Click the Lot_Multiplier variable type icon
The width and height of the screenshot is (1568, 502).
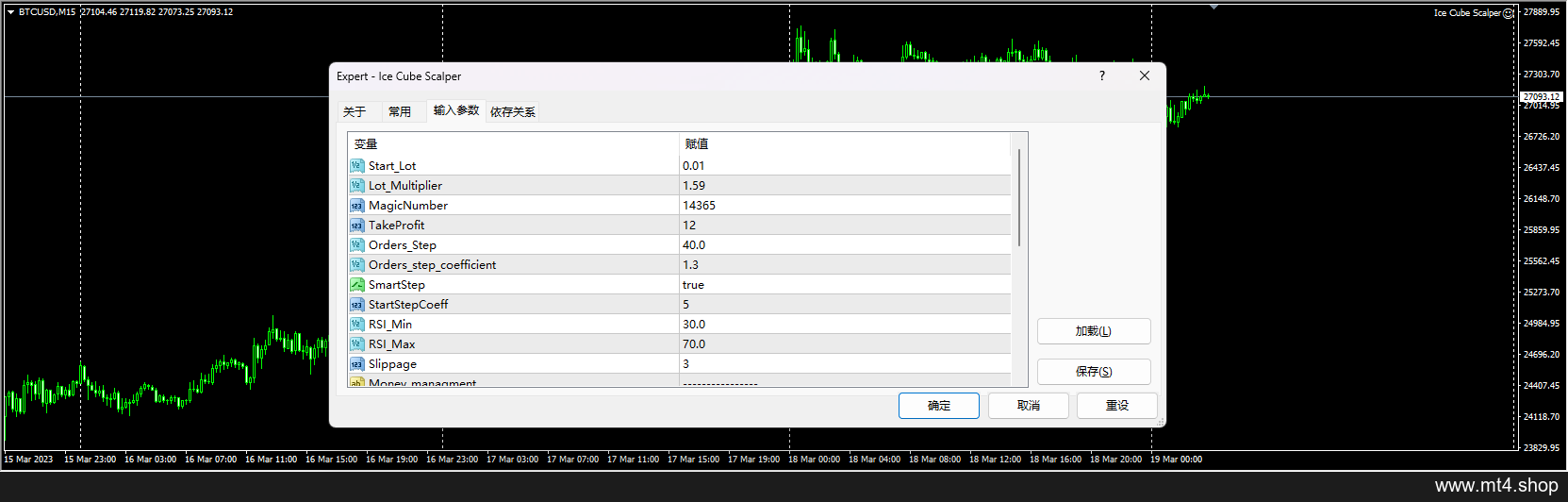coord(356,186)
